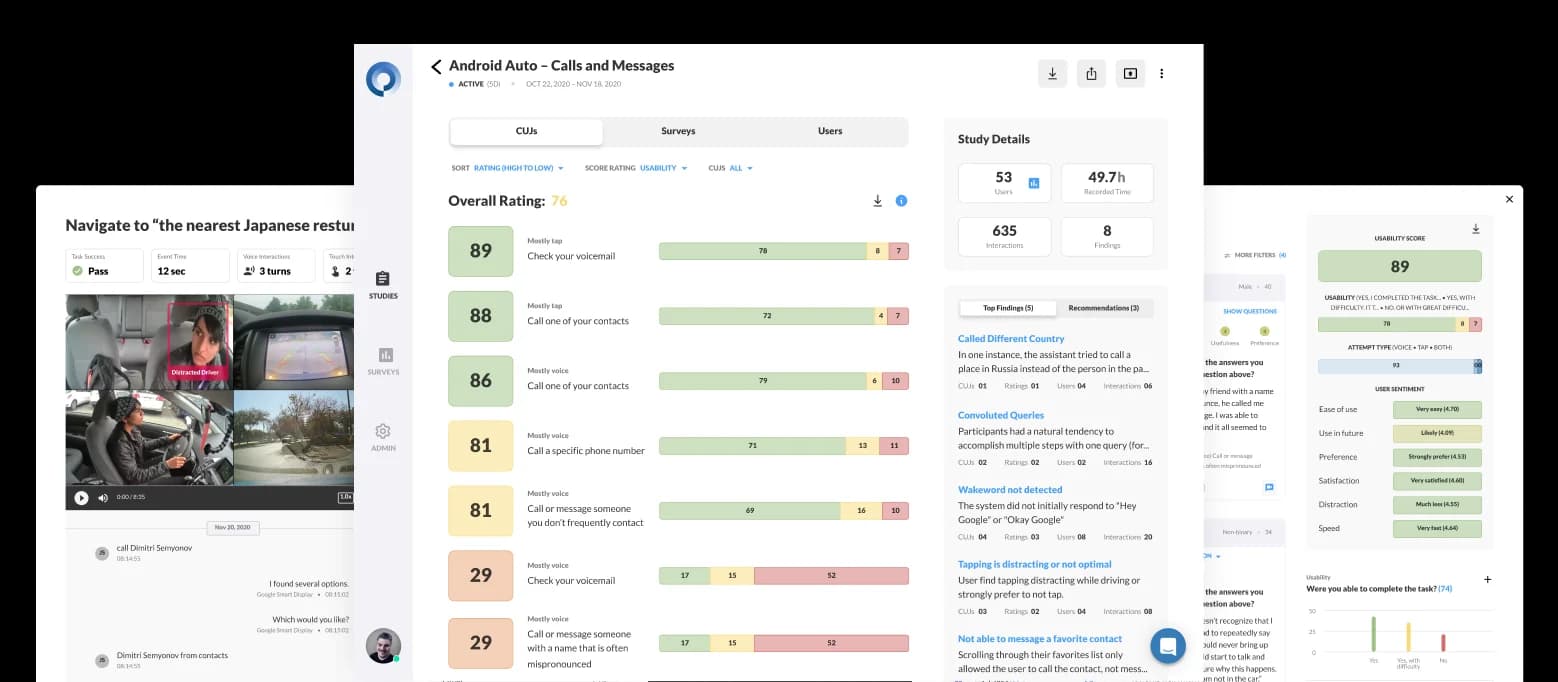Open the Called Different Country finding

tap(1011, 339)
